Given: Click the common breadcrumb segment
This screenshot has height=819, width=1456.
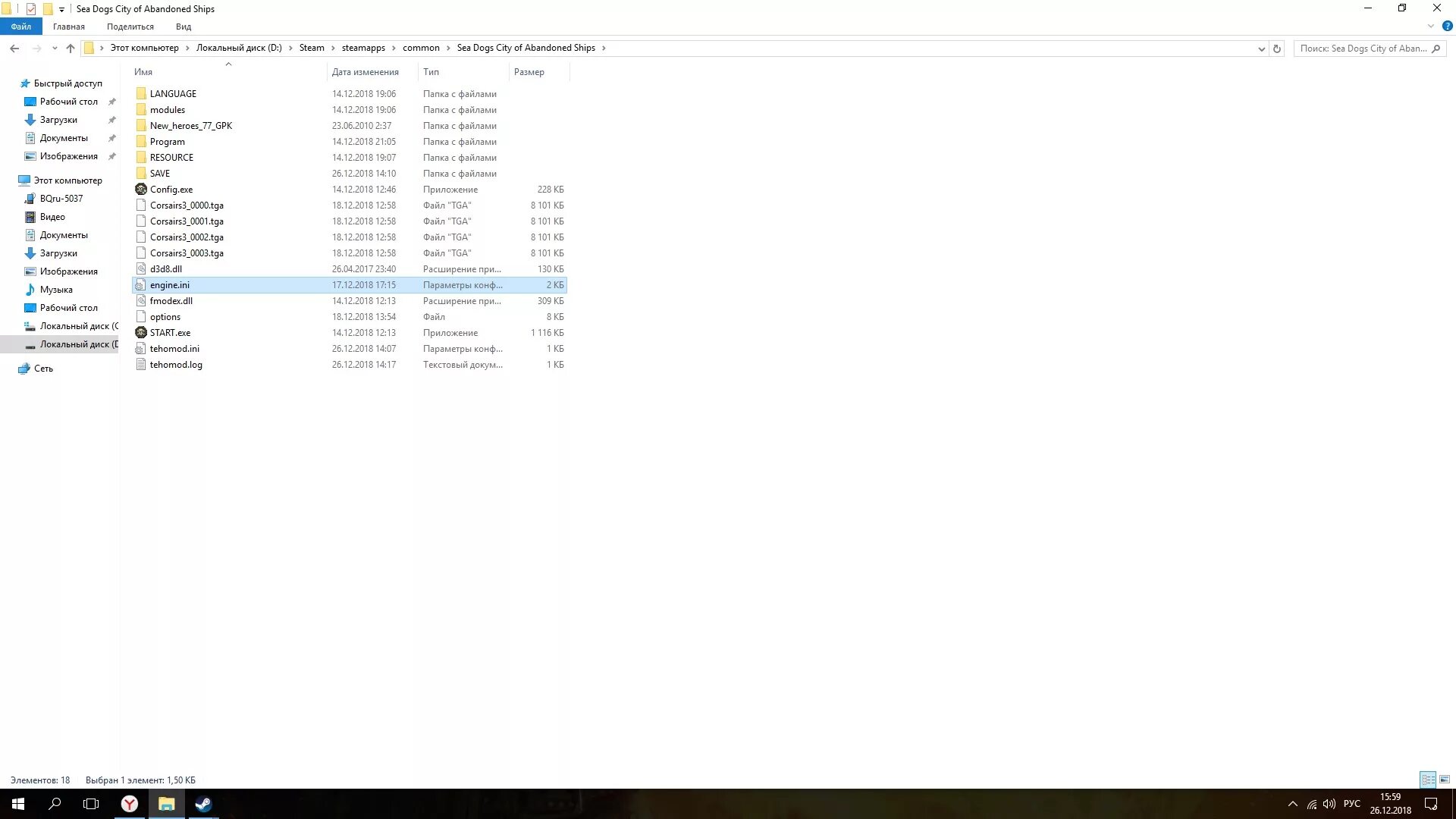Looking at the screenshot, I should click(421, 48).
